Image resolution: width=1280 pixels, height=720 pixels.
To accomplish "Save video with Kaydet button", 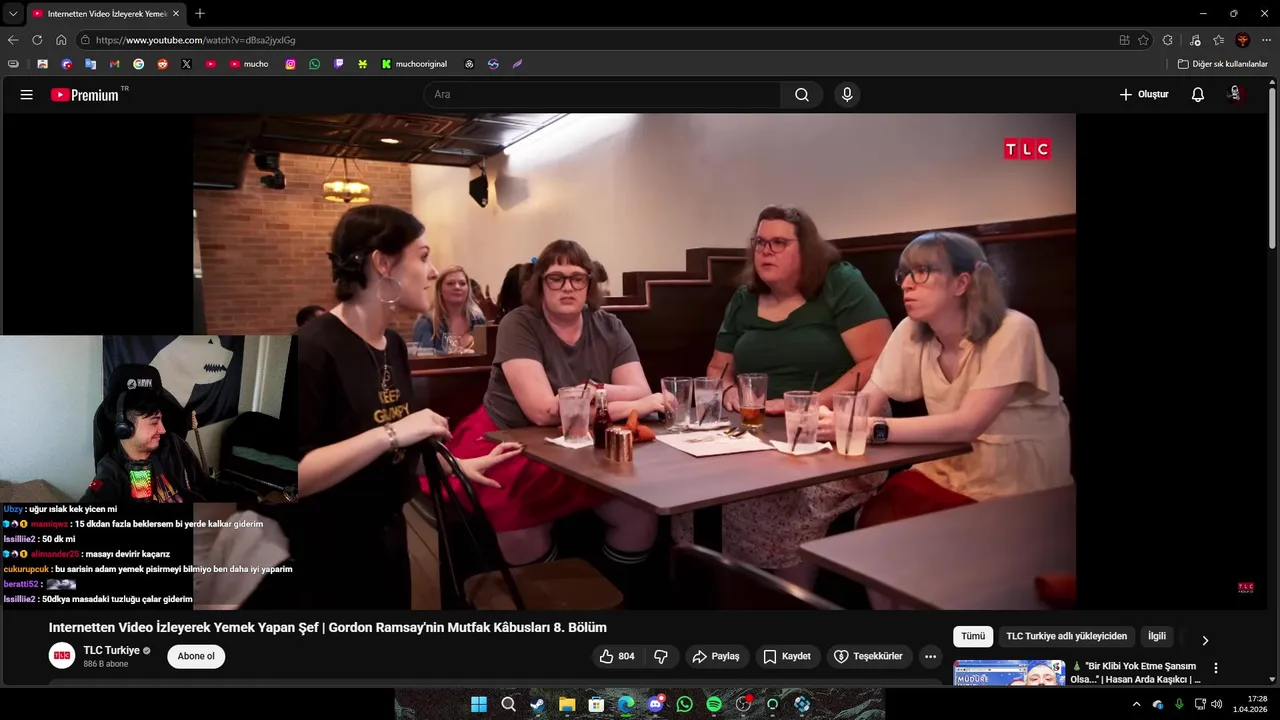I will 786,657.
